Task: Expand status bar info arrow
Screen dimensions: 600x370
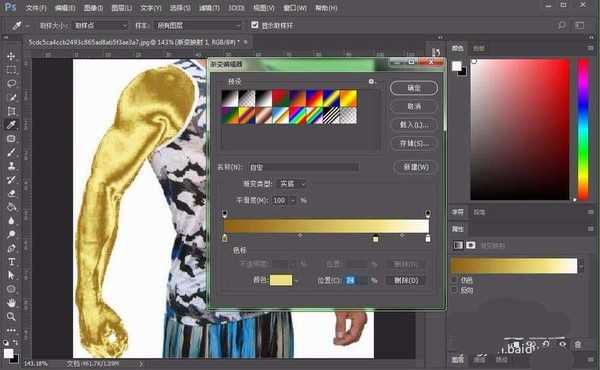Action: pos(141,363)
